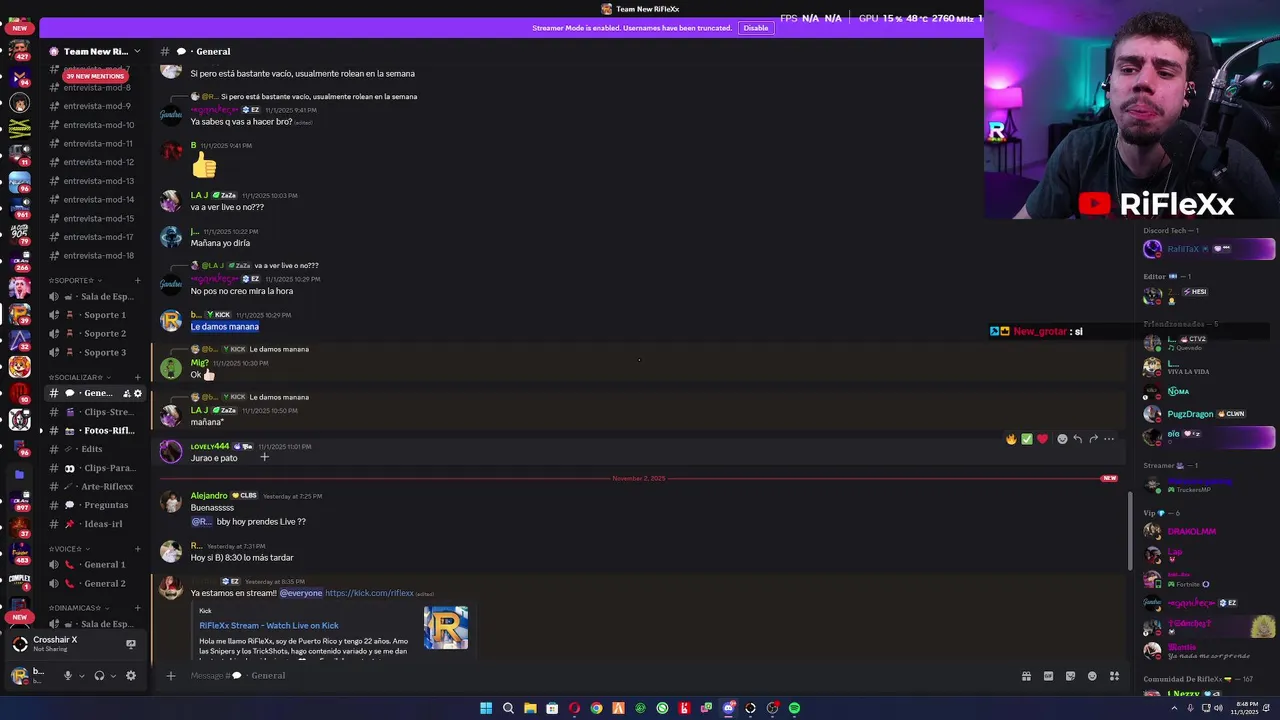
Task: Add channel with plus beside SOPORTE
Action: coord(137,280)
